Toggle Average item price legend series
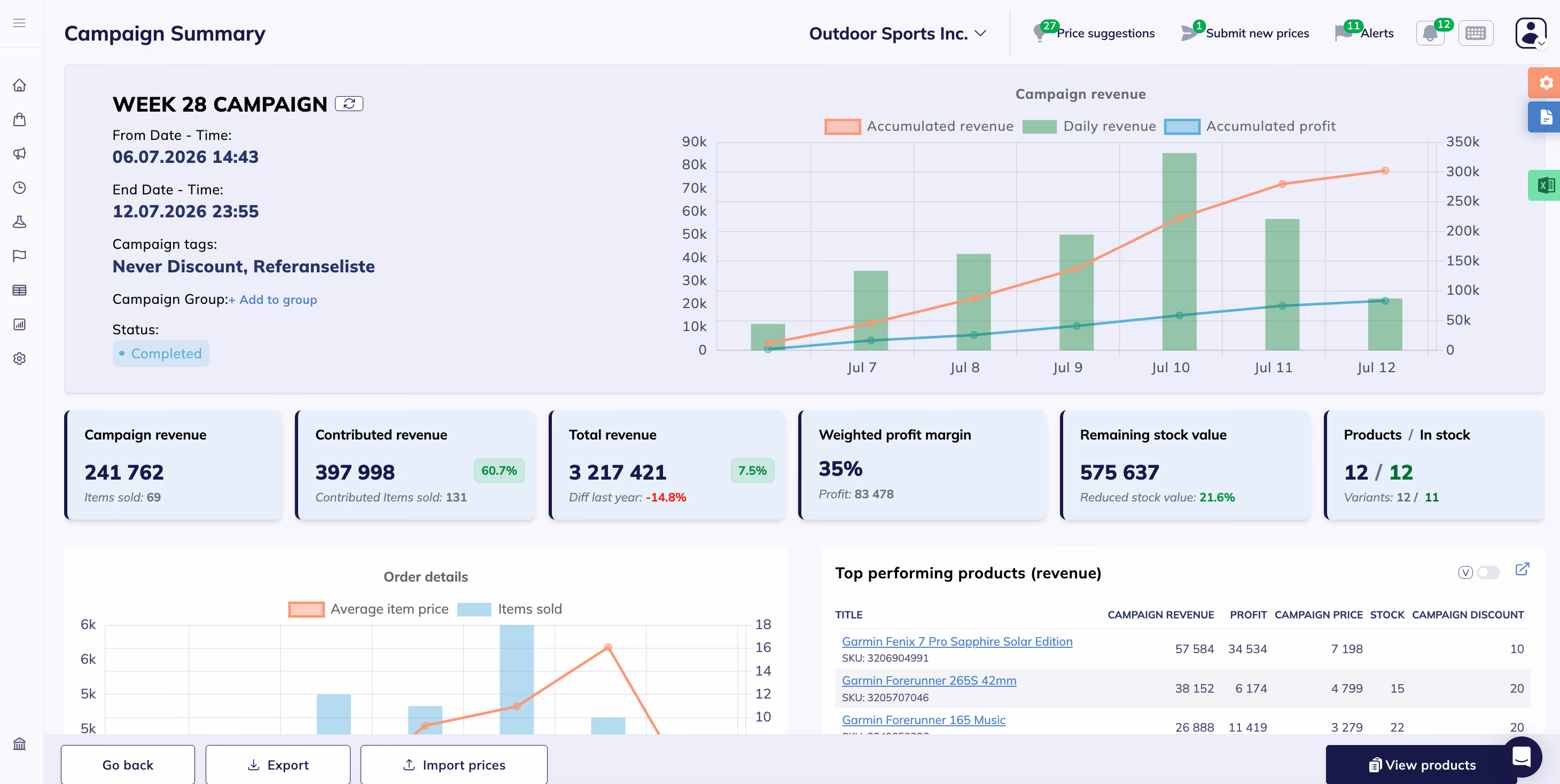The image size is (1560, 784). pos(368,609)
